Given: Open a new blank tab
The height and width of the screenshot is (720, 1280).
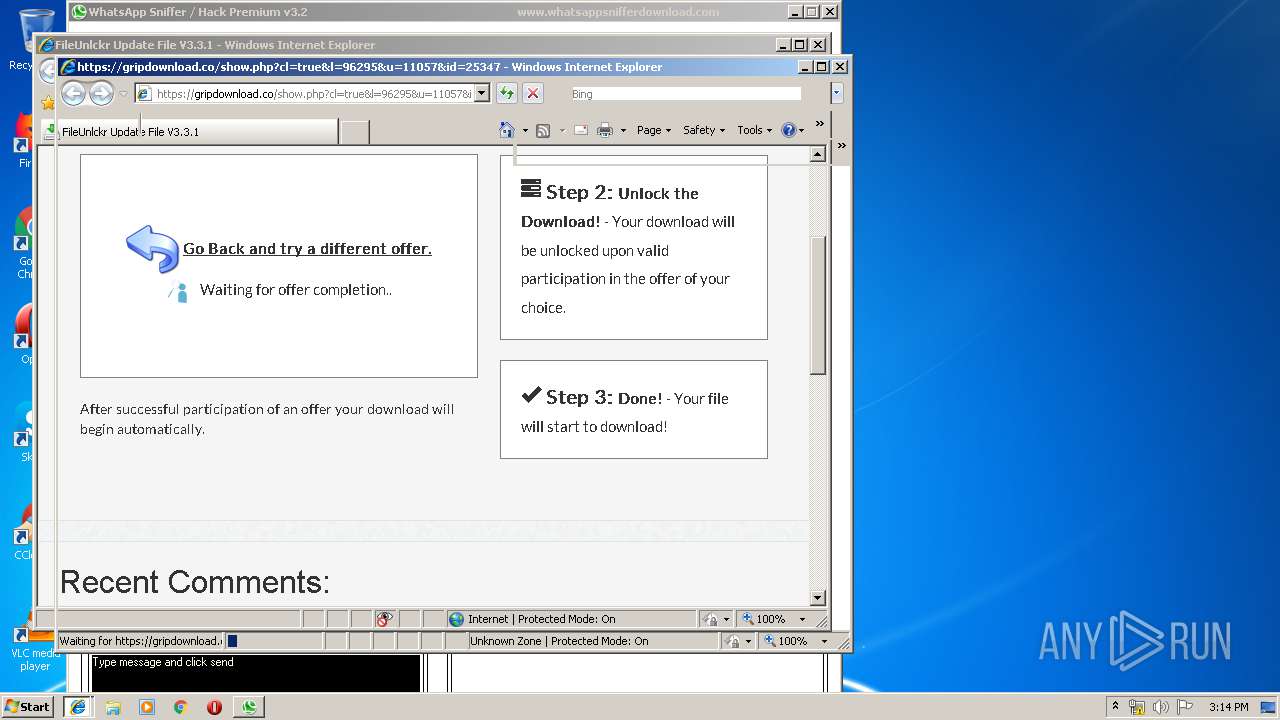Looking at the screenshot, I should coord(354,132).
